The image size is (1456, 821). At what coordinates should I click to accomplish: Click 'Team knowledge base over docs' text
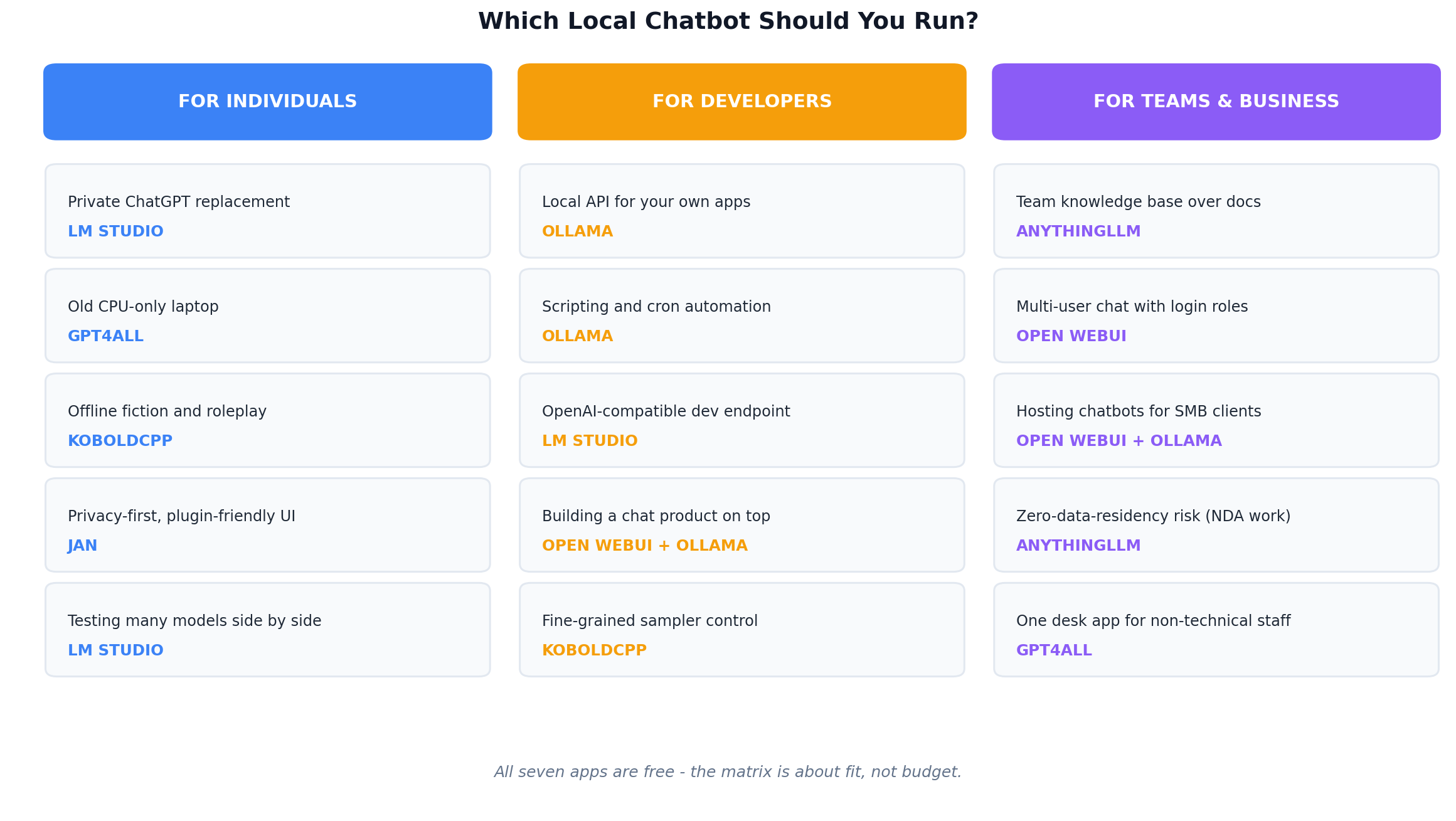click(1139, 202)
